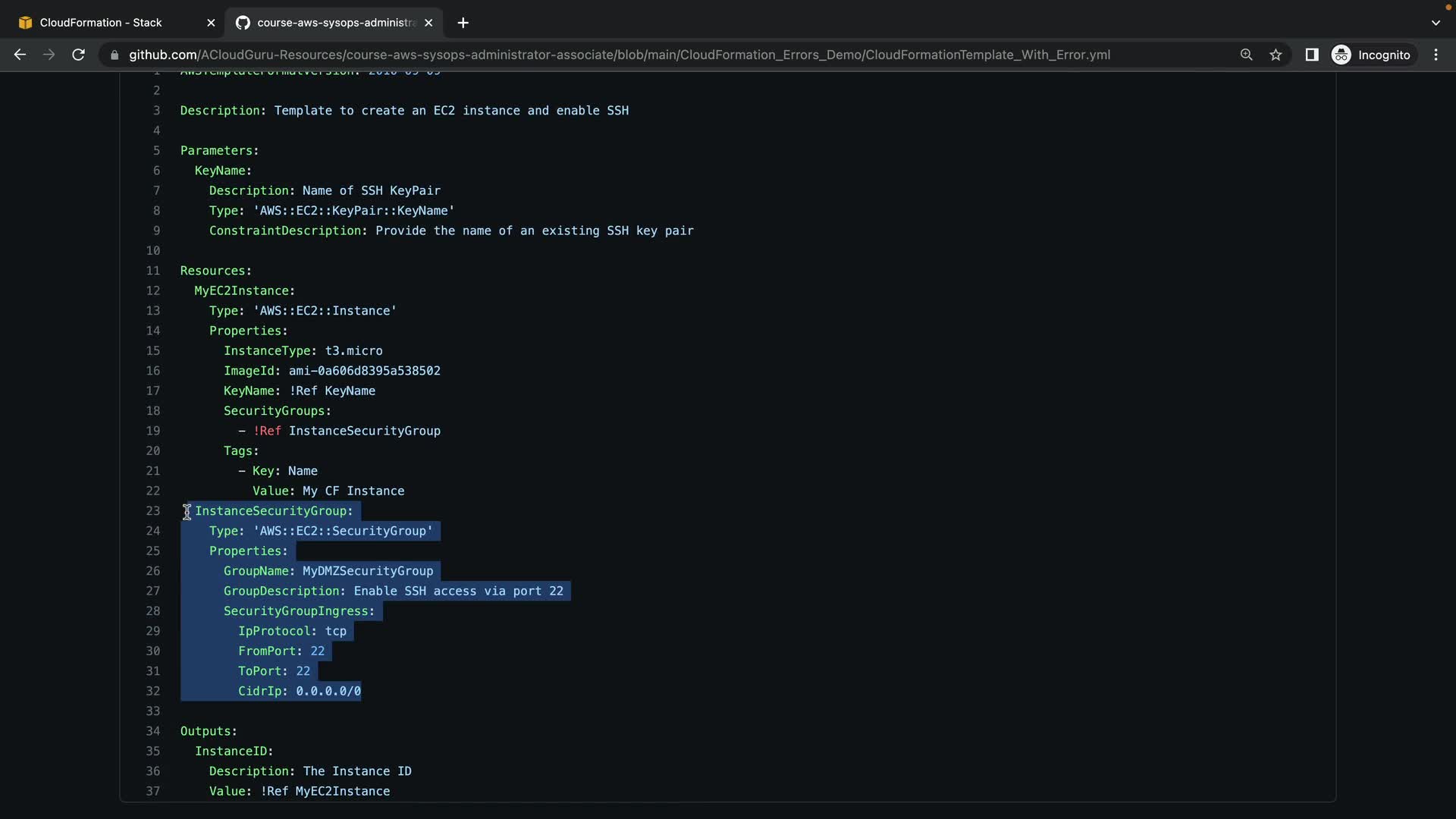Close the GitHub course tab
The image size is (1456, 819).
[x=428, y=23]
